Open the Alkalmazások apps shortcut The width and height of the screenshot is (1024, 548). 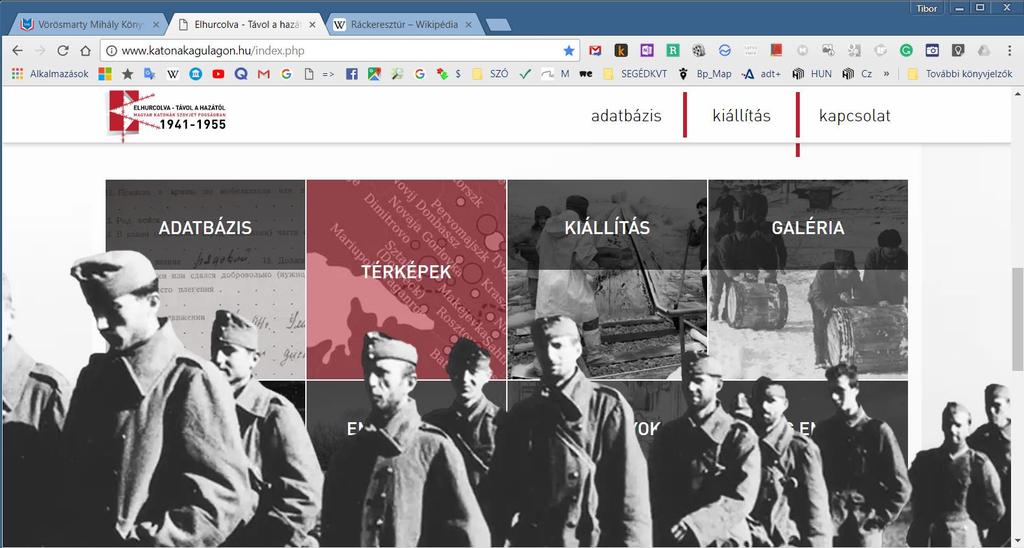[50, 74]
